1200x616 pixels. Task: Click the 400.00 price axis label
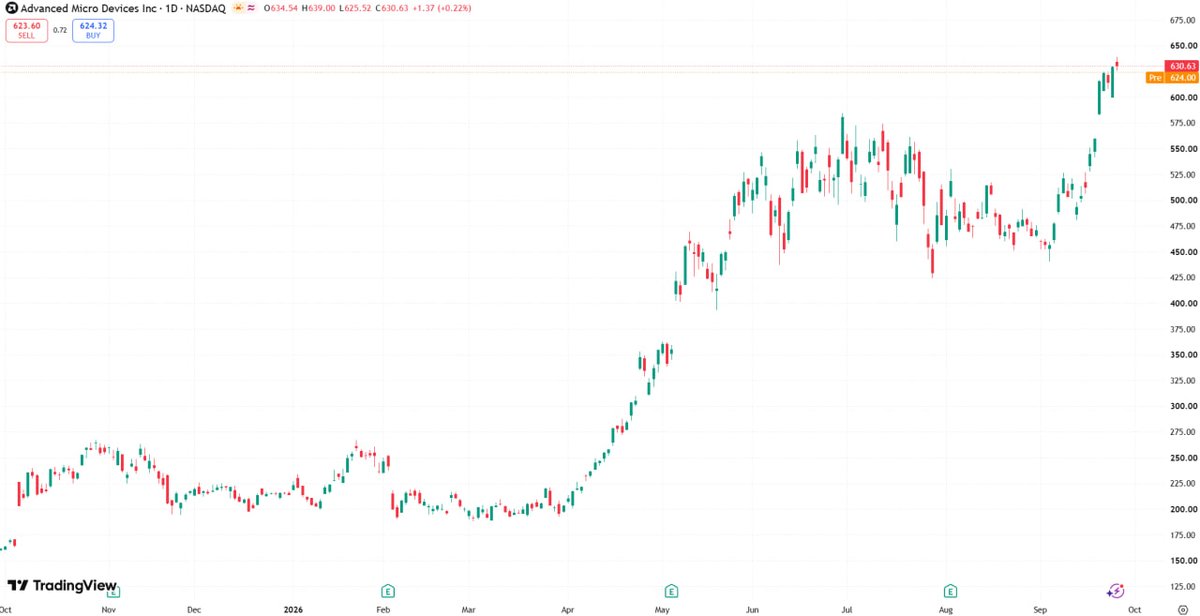pos(1183,303)
